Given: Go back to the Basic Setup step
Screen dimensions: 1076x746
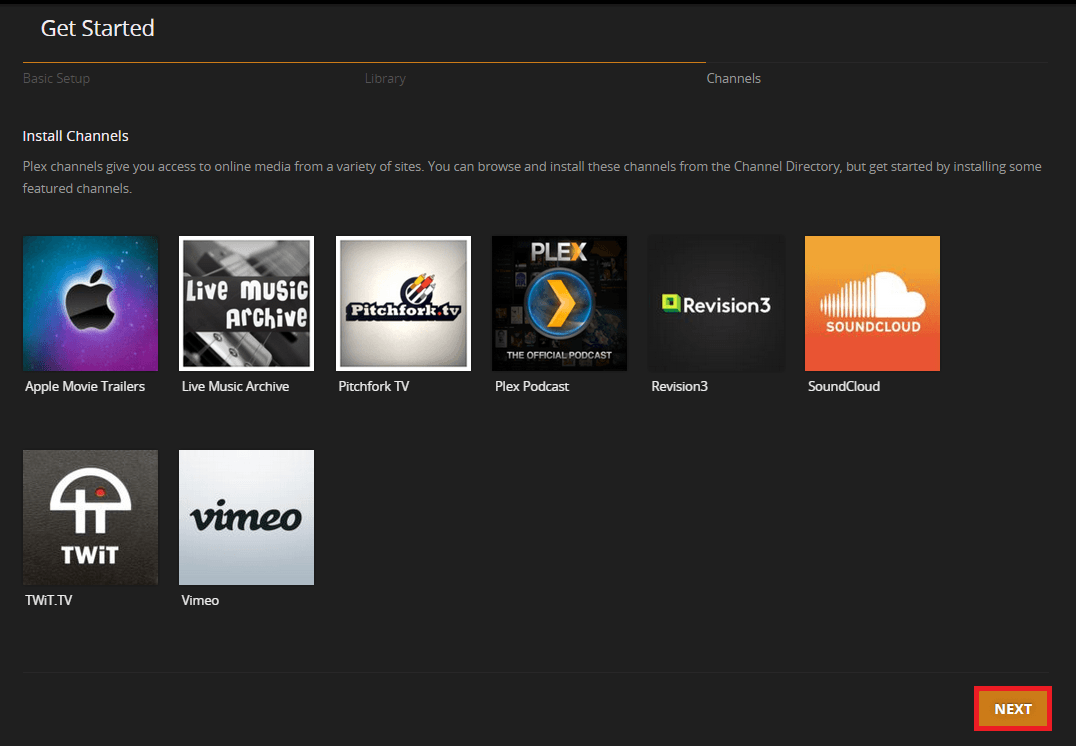Looking at the screenshot, I should coord(56,78).
